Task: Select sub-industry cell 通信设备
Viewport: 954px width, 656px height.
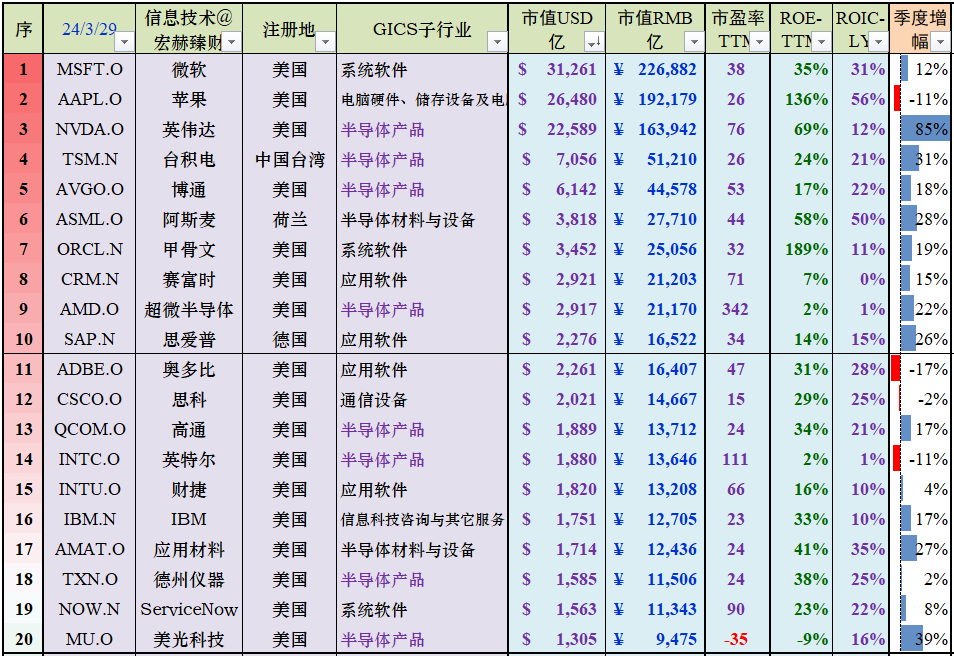Action: [422, 399]
